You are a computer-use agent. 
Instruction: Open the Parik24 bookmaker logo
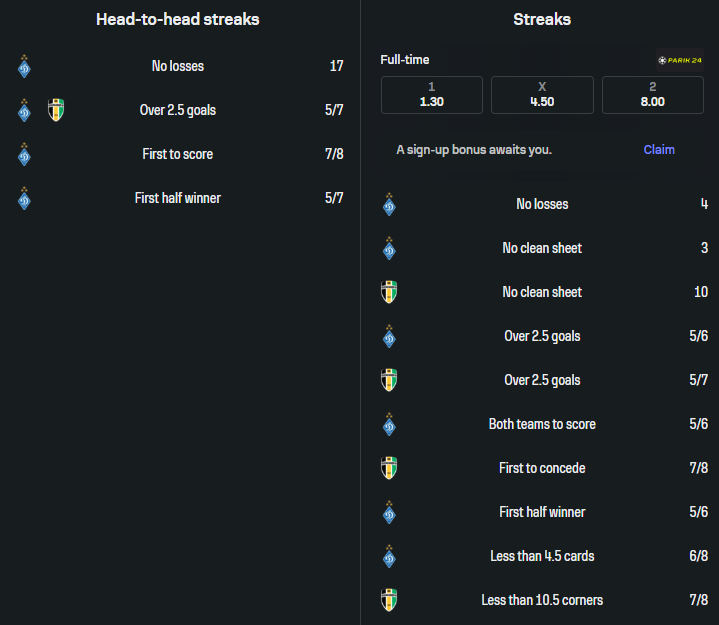click(x=680, y=59)
